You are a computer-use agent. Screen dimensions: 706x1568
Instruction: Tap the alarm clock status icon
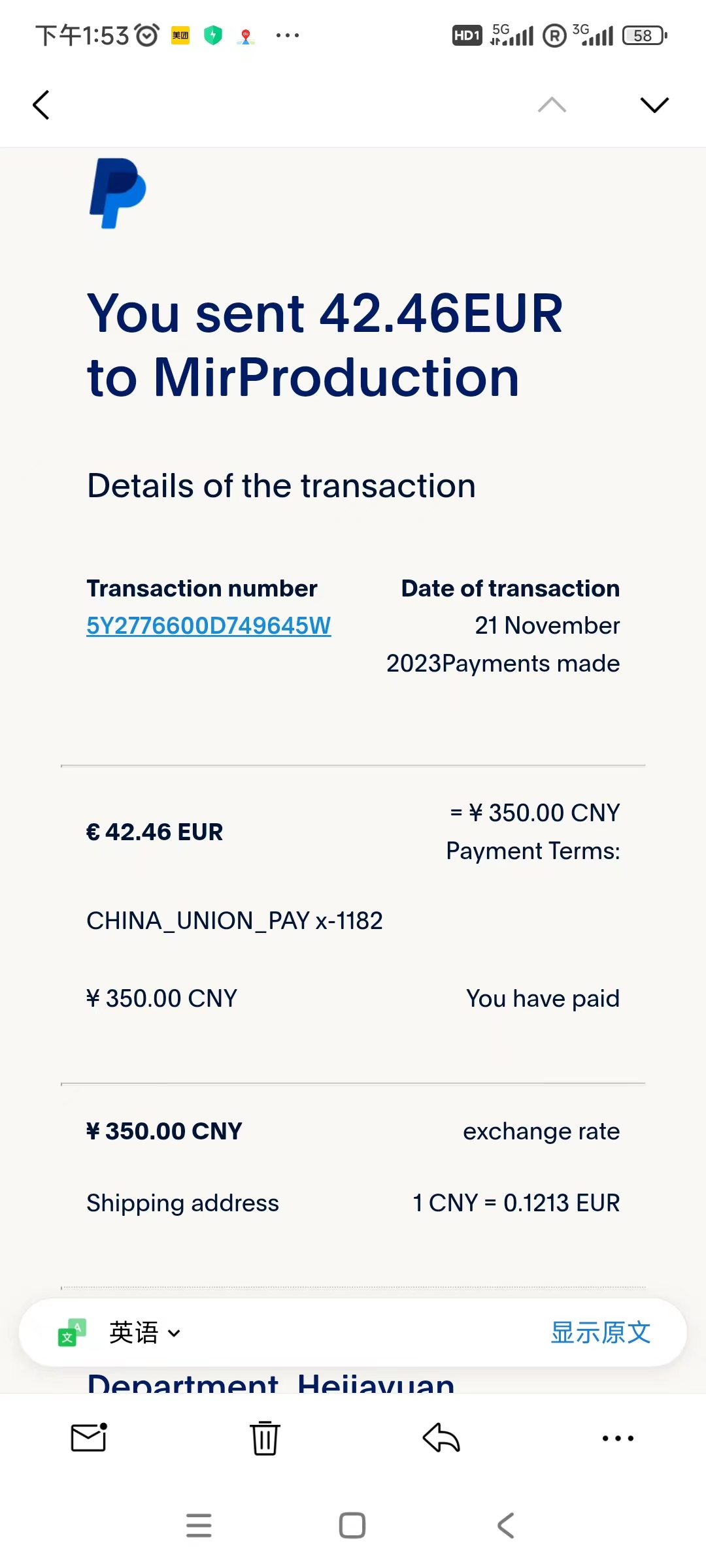pyautogui.click(x=147, y=35)
